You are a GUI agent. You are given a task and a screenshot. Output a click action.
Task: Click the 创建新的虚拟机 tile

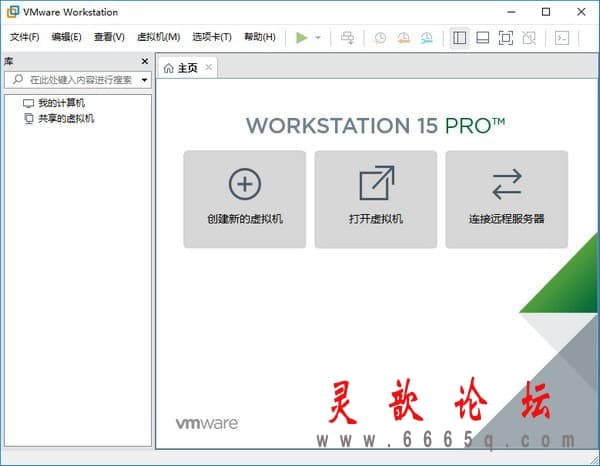coord(245,199)
